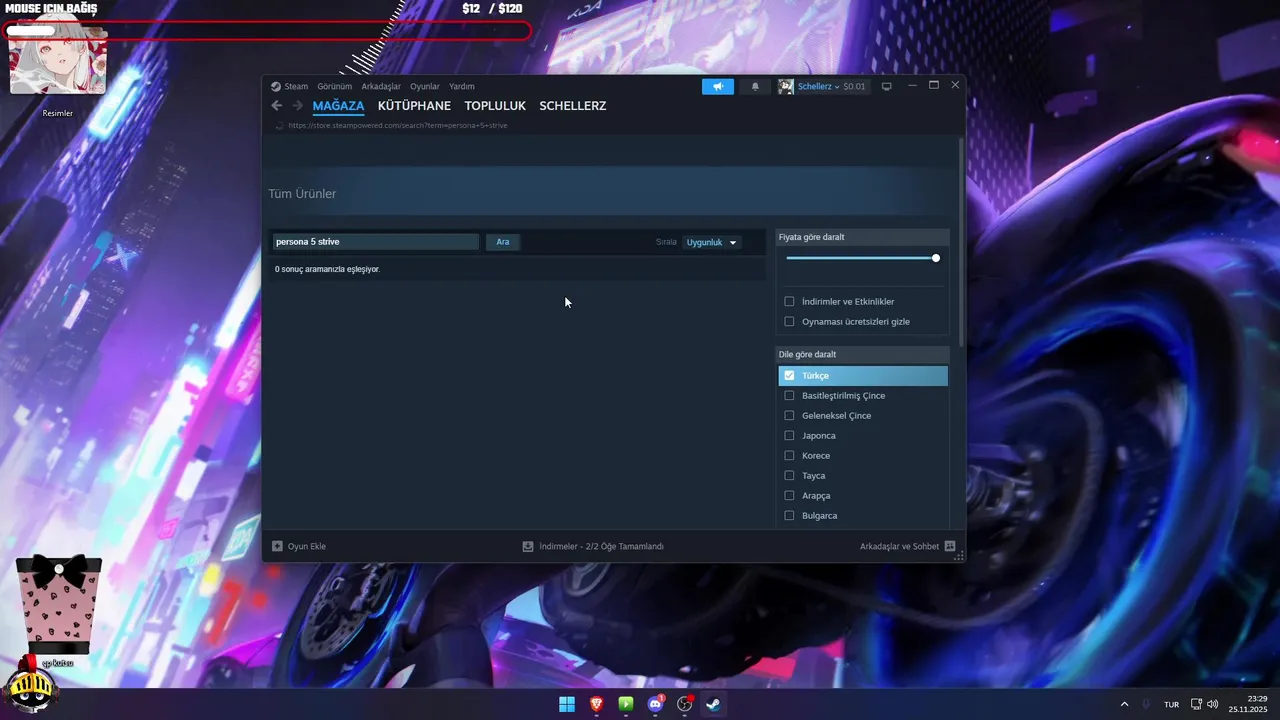Open the Oyunlar menu
The height and width of the screenshot is (720, 1280).
pyautogui.click(x=425, y=86)
